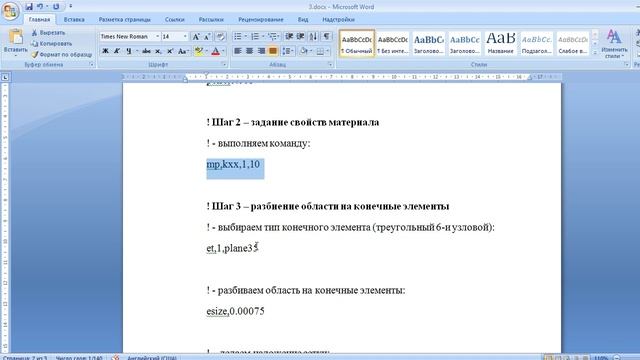Open the font size 14 dropdown
This screenshot has width=640, height=360.
click(185, 36)
